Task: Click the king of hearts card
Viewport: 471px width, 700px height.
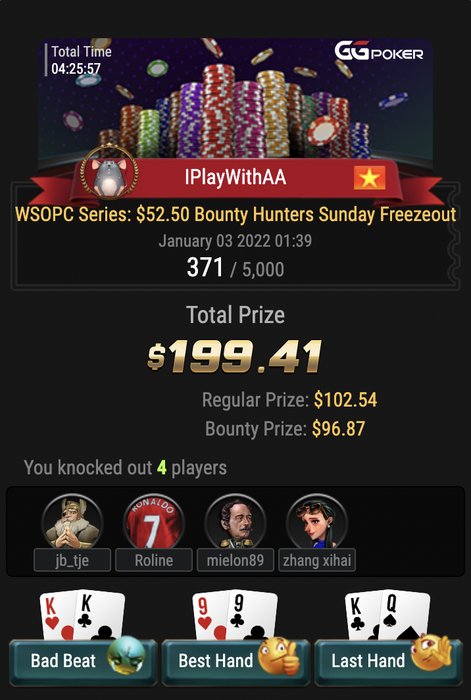Action: tap(57, 616)
